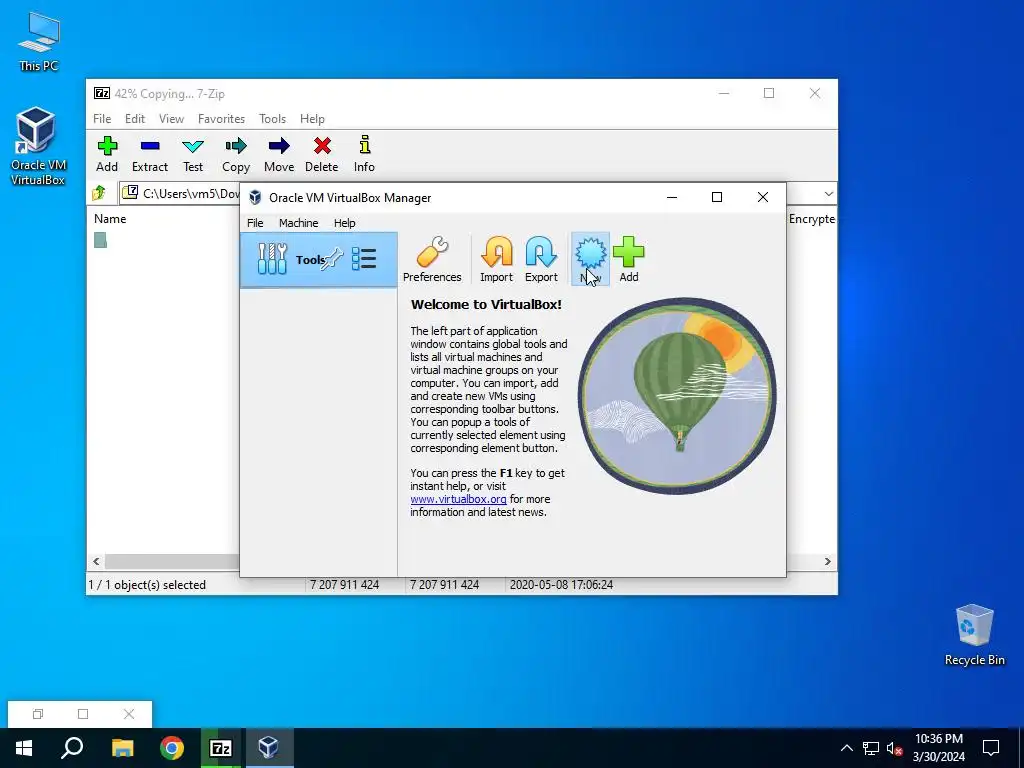Open the View menu in 7-Zip
The width and height of the screenshot is (1024, 768).
[x=171, y=119]
